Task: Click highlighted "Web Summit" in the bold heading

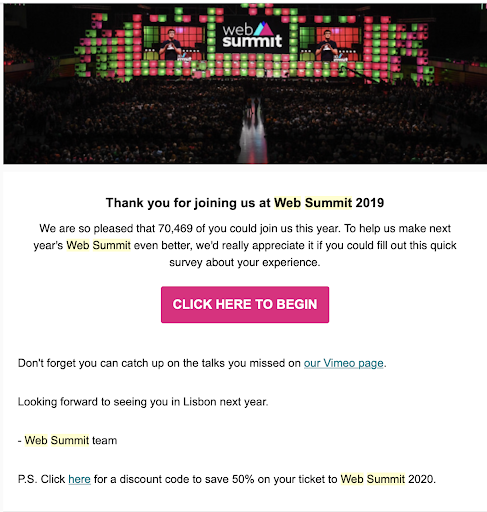Action: (x=313, y=203)
